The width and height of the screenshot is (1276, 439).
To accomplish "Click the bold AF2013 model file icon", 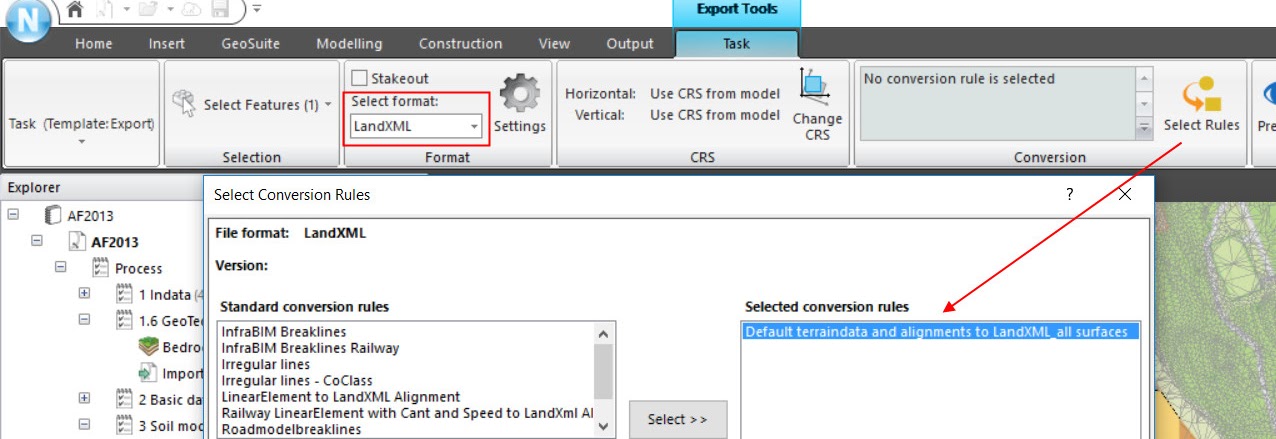I will pyautogui.click(x=77, y=242).
